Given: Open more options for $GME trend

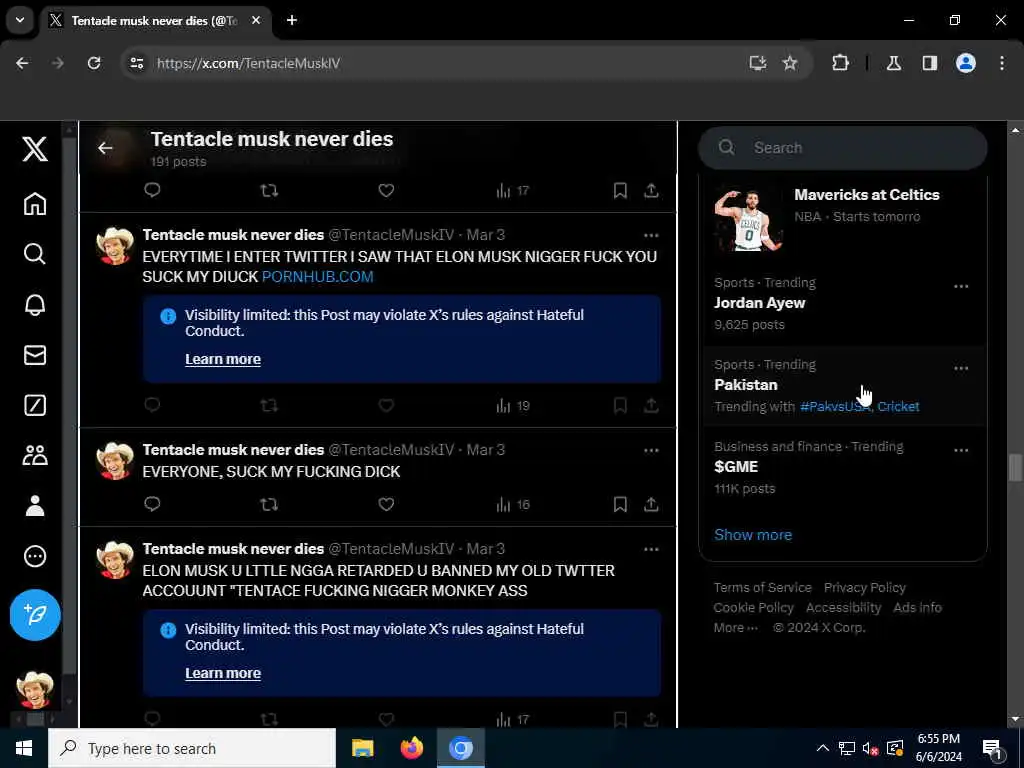Looking at the screenshot, I should (961, 450).
